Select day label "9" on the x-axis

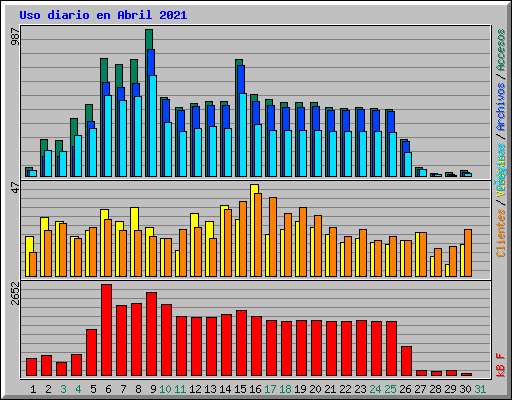click(153, 389)
